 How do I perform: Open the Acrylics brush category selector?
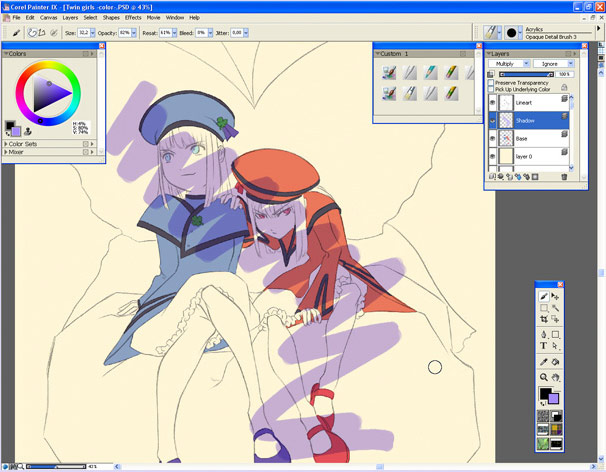coord(492,33)
